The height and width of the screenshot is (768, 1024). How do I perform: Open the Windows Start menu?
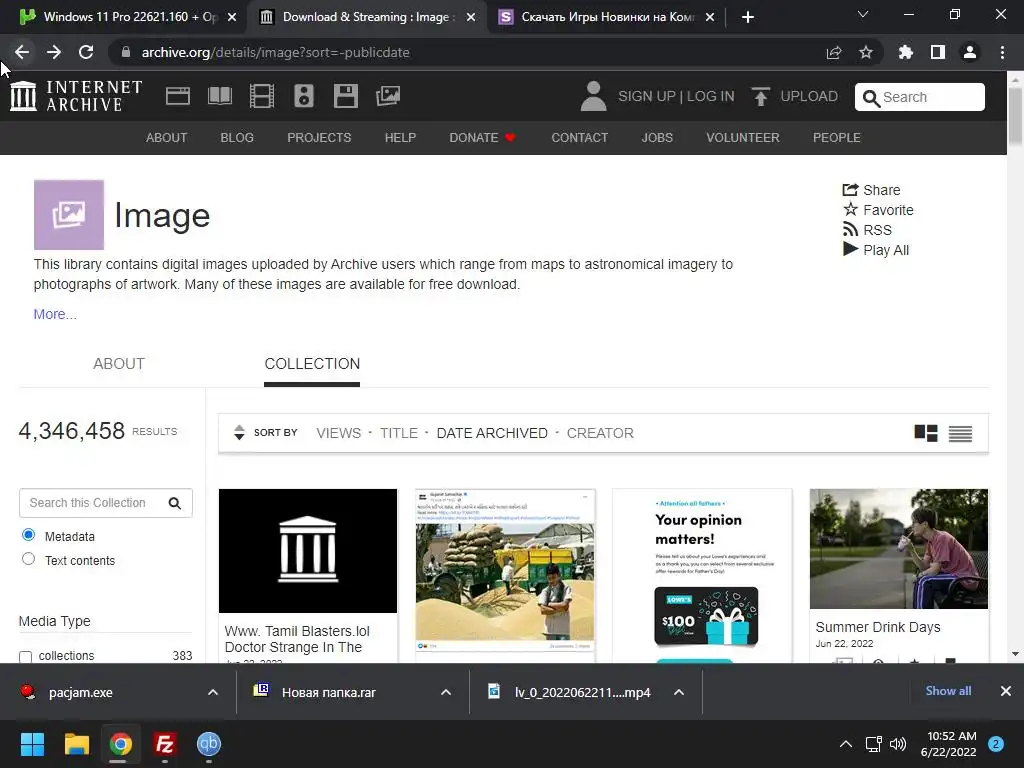point(32,744)
